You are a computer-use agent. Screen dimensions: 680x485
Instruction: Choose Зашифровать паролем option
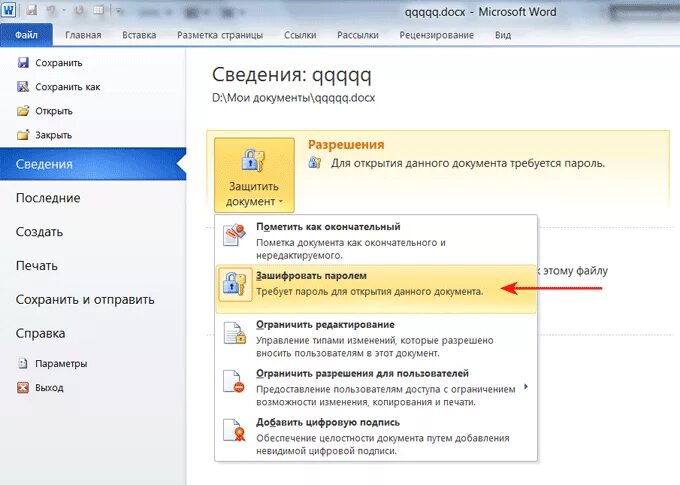[376, 289]
